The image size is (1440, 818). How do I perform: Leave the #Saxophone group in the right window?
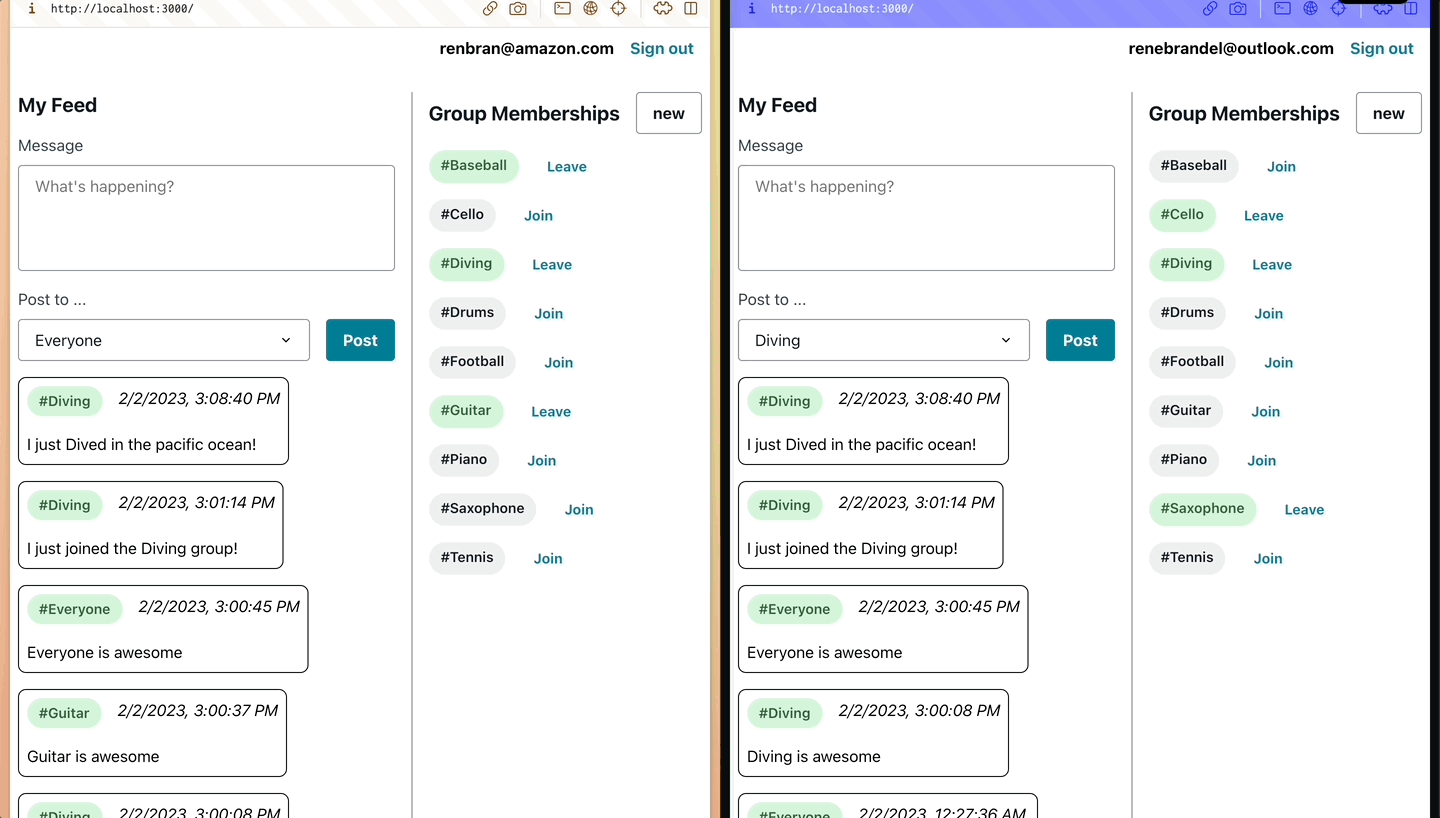coord(1304,509)
